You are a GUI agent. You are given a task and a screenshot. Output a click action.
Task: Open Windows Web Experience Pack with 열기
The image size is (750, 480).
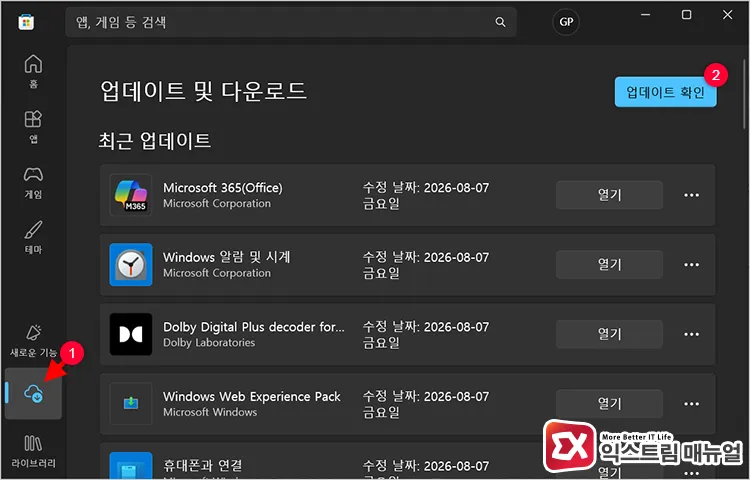point(609,404)
